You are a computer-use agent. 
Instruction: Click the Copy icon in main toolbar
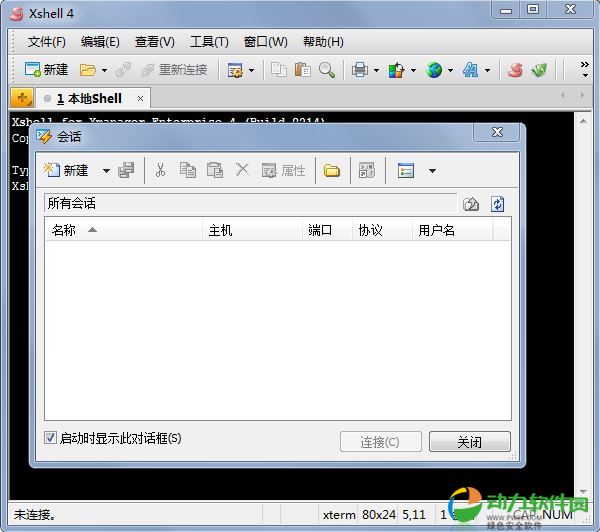pyautogui.click(x=279, y=70)
